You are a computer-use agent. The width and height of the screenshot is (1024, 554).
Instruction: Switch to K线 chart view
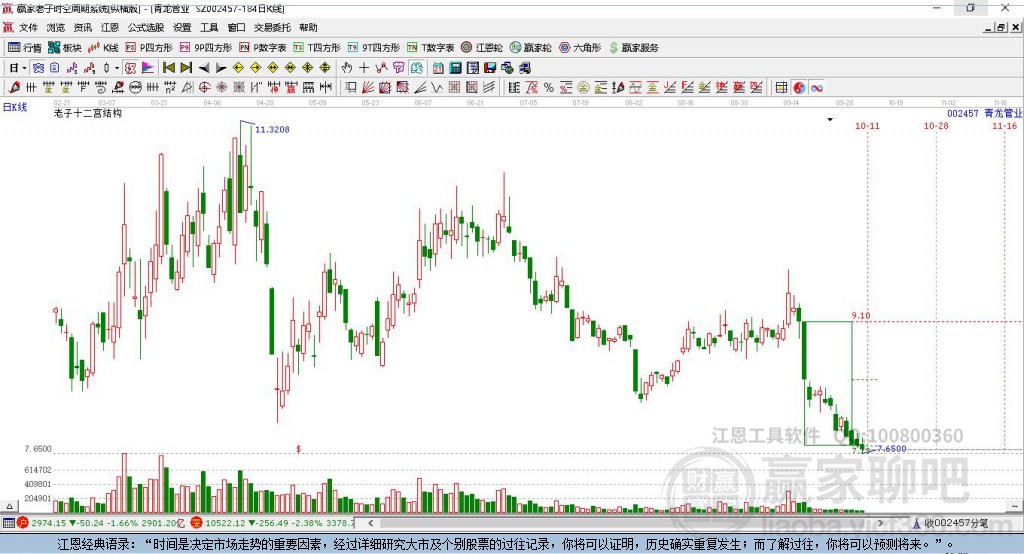103,48
